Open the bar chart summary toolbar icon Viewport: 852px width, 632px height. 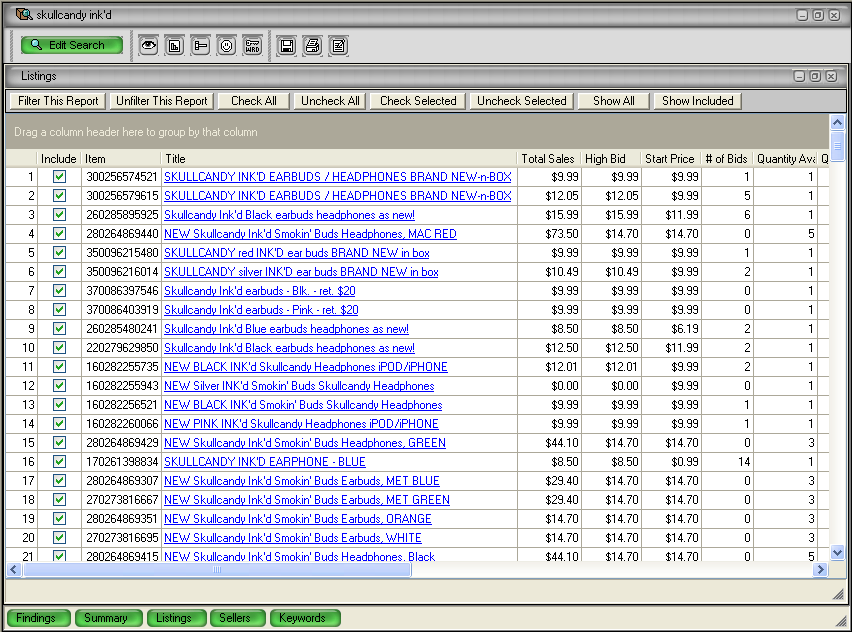tap(174, 46)
